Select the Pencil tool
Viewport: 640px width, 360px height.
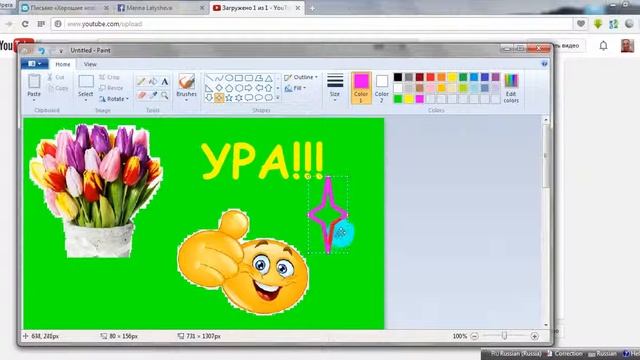(141, 81)
